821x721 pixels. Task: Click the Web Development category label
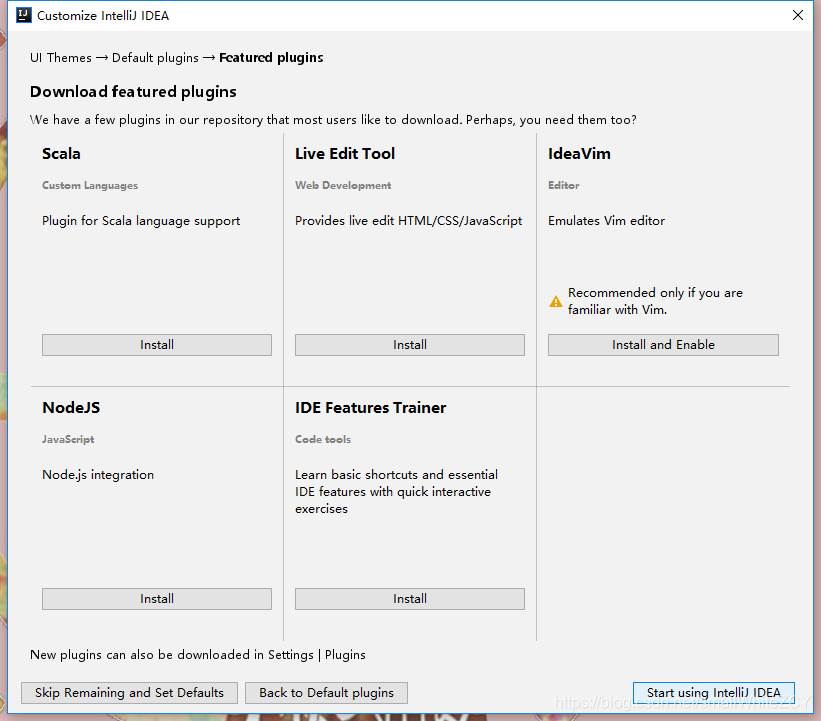(343, 185)
